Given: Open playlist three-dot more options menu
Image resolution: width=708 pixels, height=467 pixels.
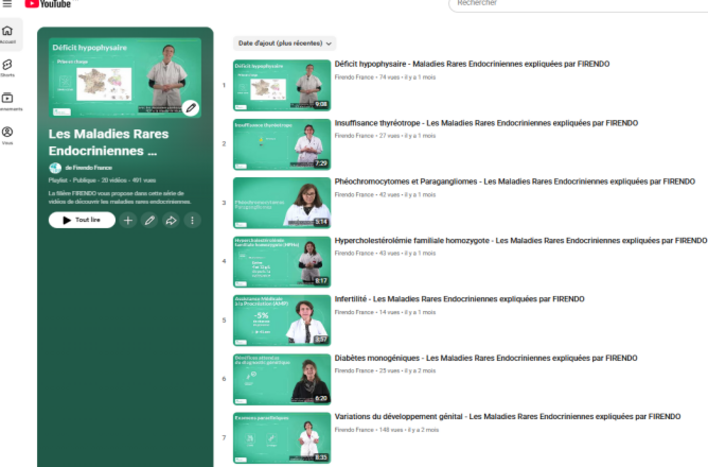Looking at the screenshot, I should [192, 220].
